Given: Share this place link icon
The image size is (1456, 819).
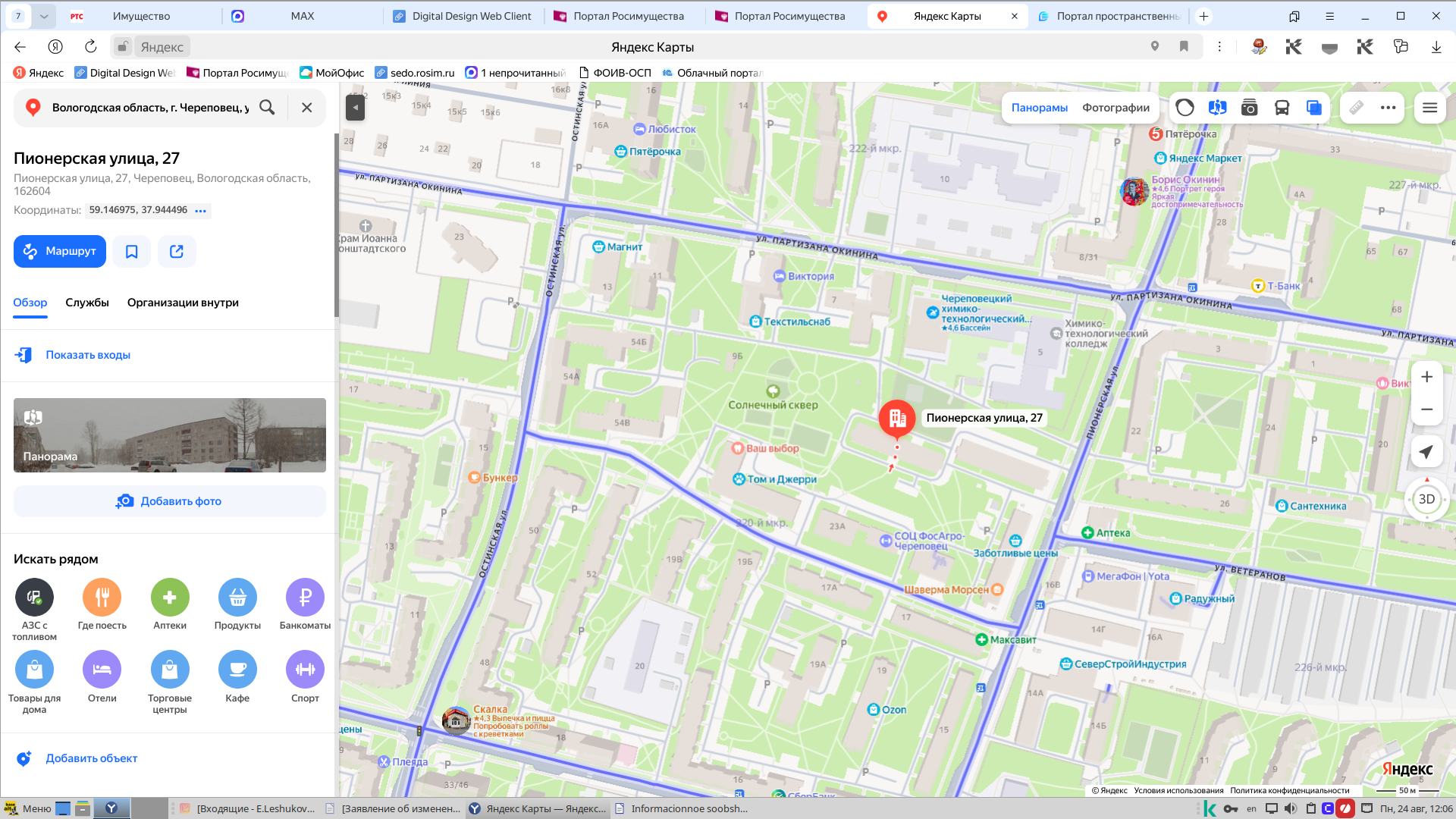Looking at the screenshot, I should point(177,251).
